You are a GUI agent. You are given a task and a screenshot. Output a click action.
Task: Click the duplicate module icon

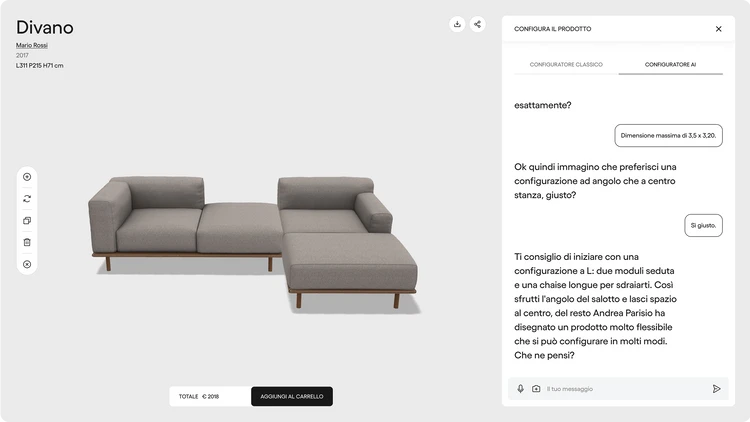point(27,221)
